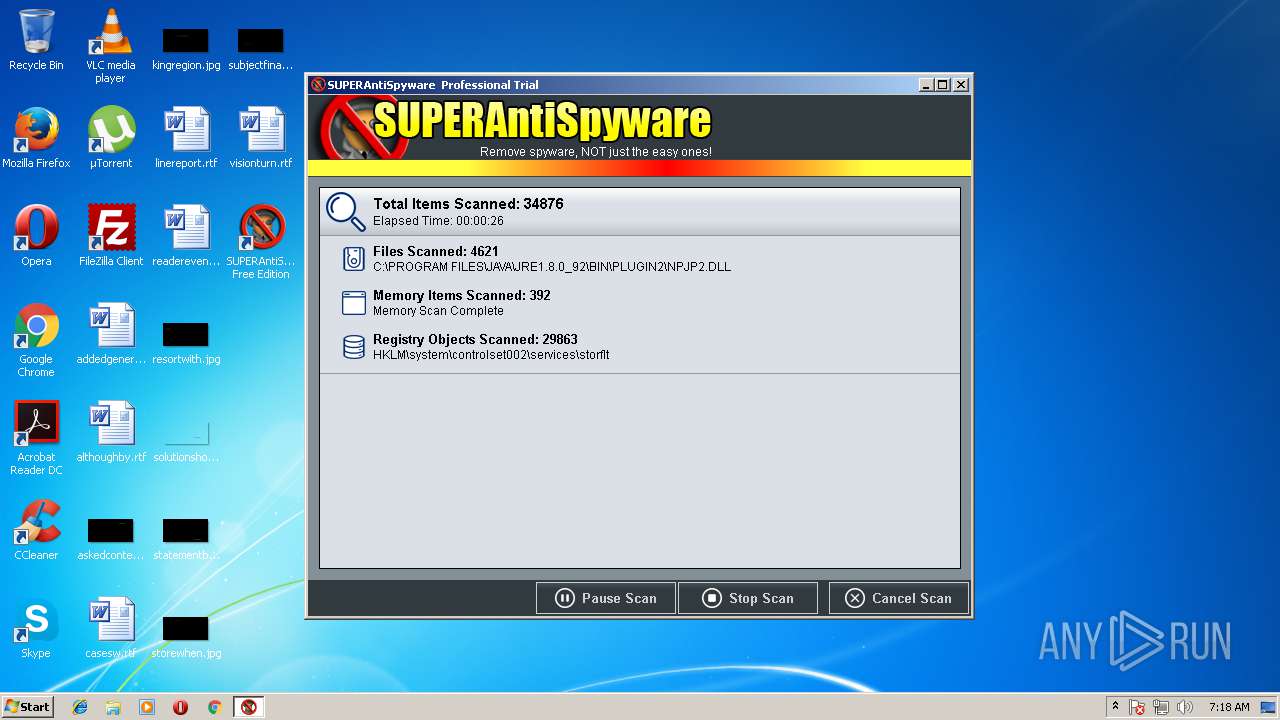The height and width of the screenshot is (720, 1280).
Task: Select the 'Elapsed Time: 00:00:26' text
Action: pyautogui.click(x=438, y=221)
